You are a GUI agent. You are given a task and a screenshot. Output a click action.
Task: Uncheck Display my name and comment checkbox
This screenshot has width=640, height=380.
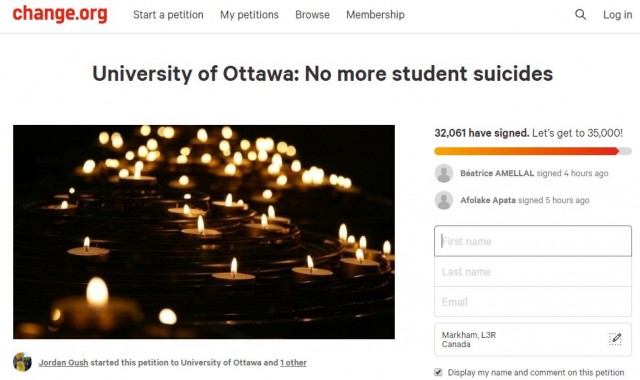pyautogui.click(x=438, y=372)
